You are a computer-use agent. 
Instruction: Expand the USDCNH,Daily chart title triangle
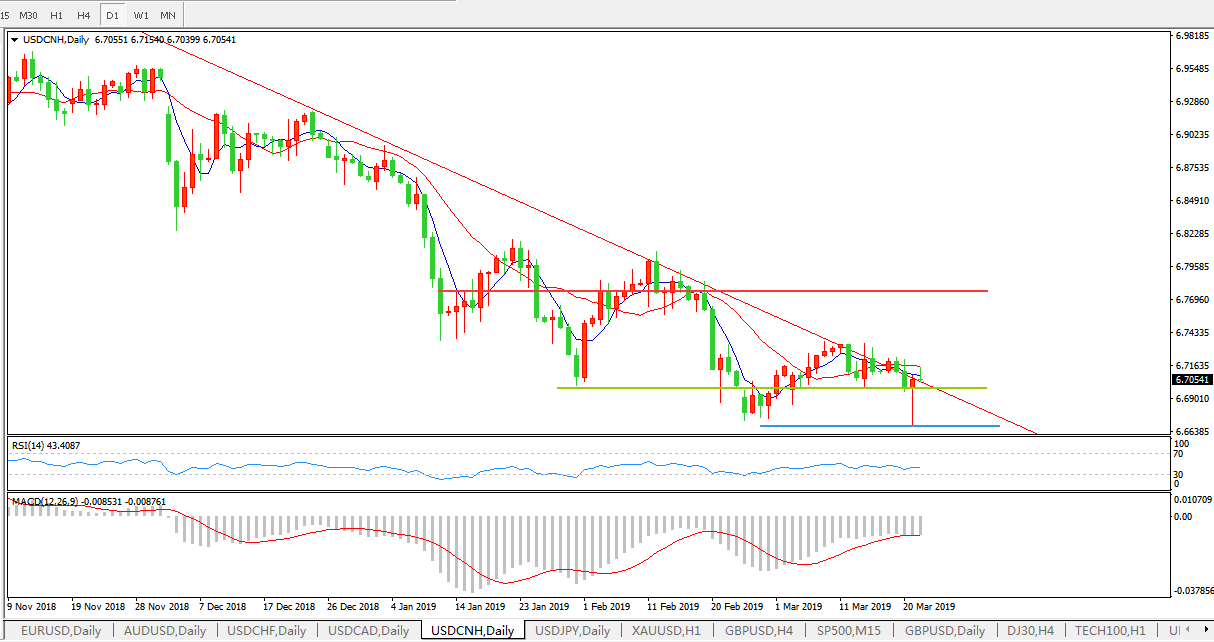(14, 40)
